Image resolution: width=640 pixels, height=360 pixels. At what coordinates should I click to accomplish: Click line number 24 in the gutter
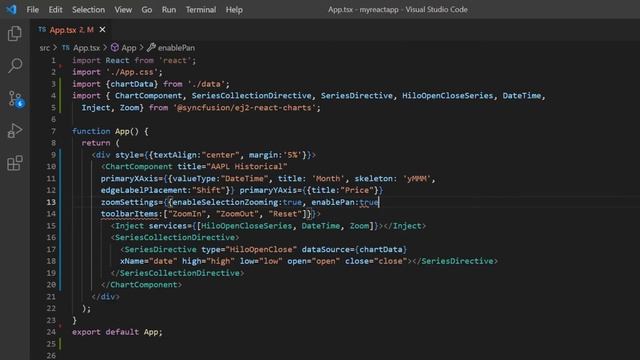coord(51,332)
